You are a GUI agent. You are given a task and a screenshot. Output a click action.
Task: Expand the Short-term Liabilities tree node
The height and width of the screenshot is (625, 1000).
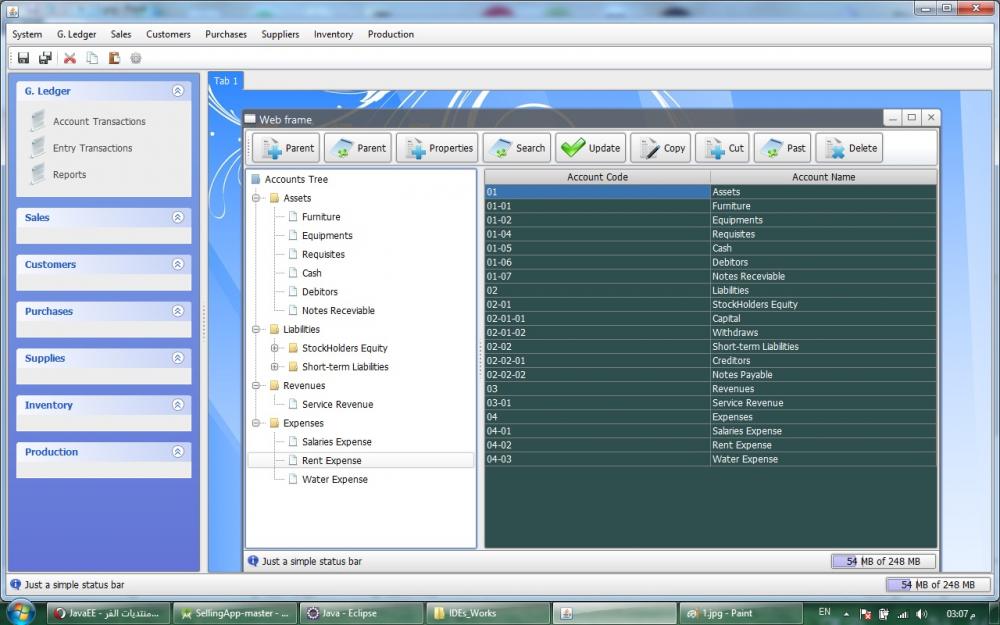click(275, 367)
